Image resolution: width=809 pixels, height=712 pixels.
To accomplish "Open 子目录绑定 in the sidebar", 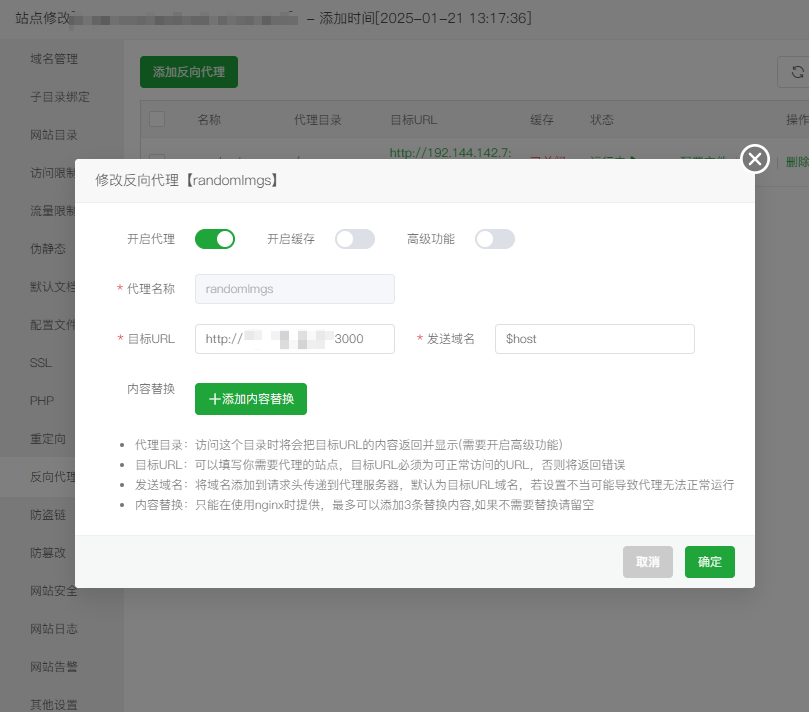I will click(x=60, y=97).
